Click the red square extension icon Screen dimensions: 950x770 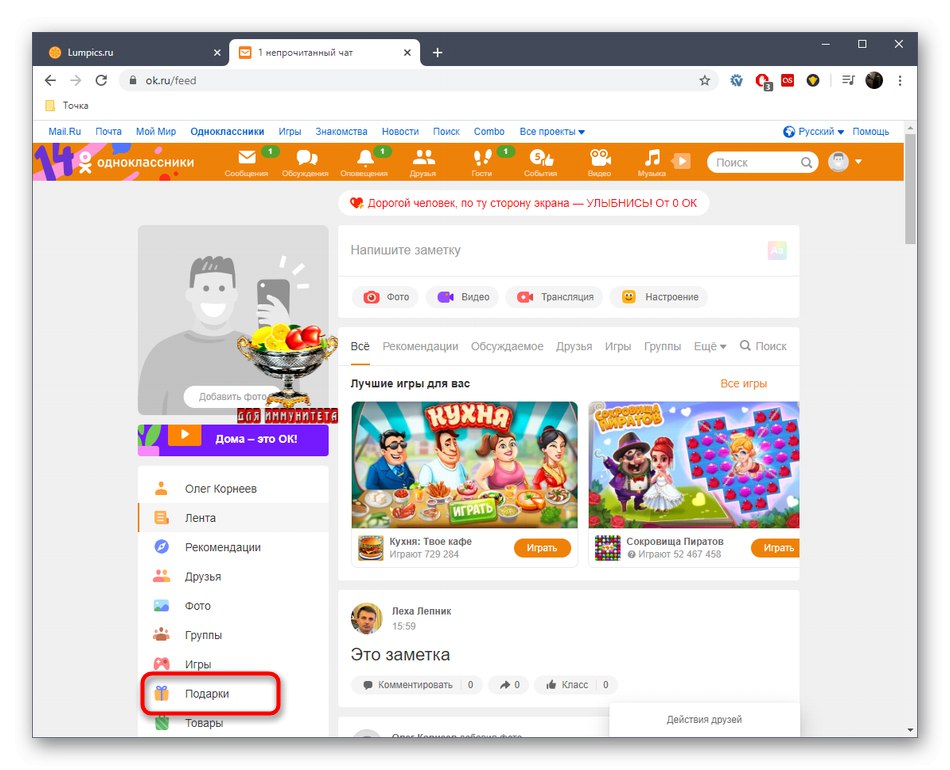[788, 80]
